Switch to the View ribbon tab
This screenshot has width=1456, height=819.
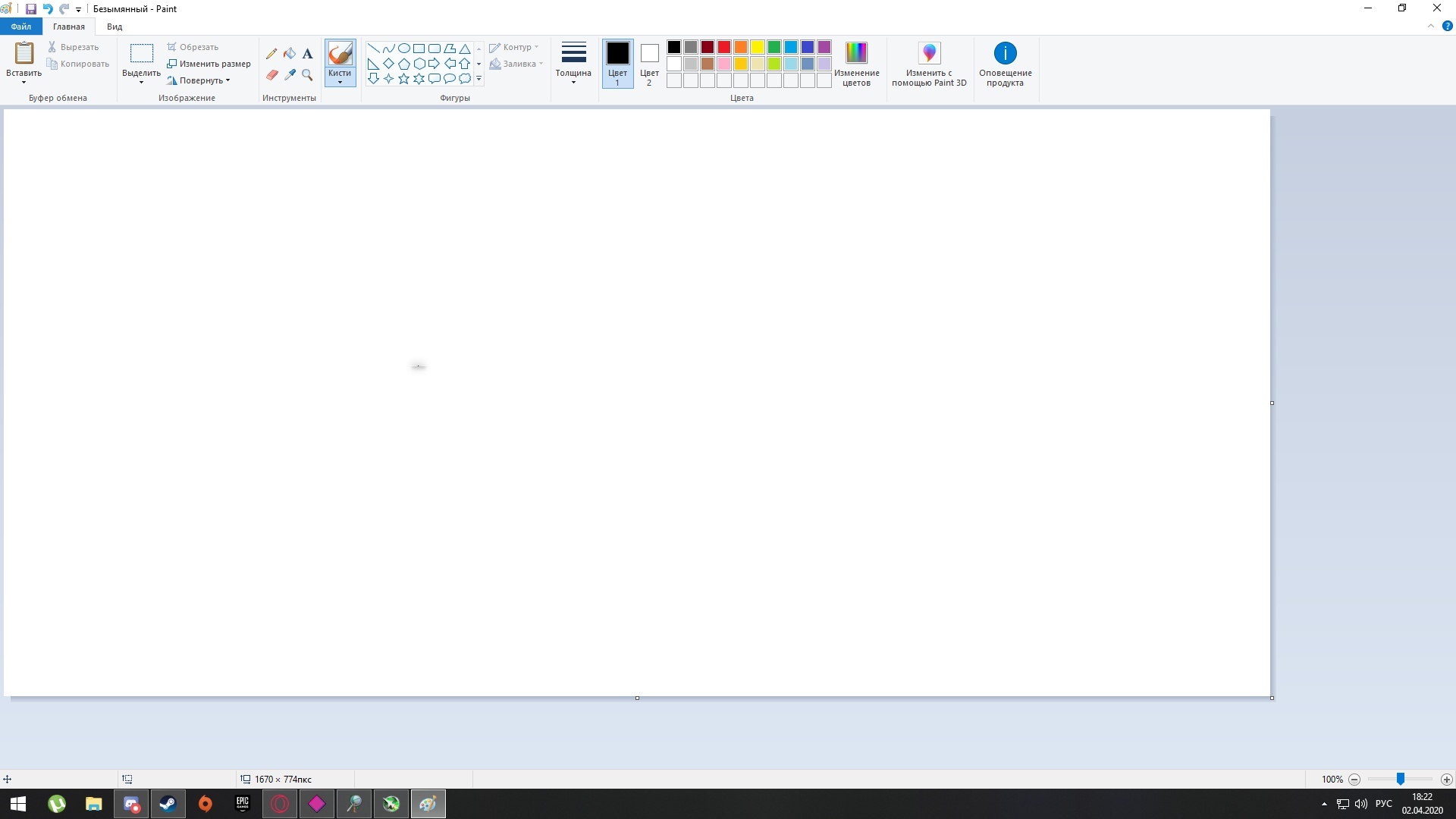point(115,27)
